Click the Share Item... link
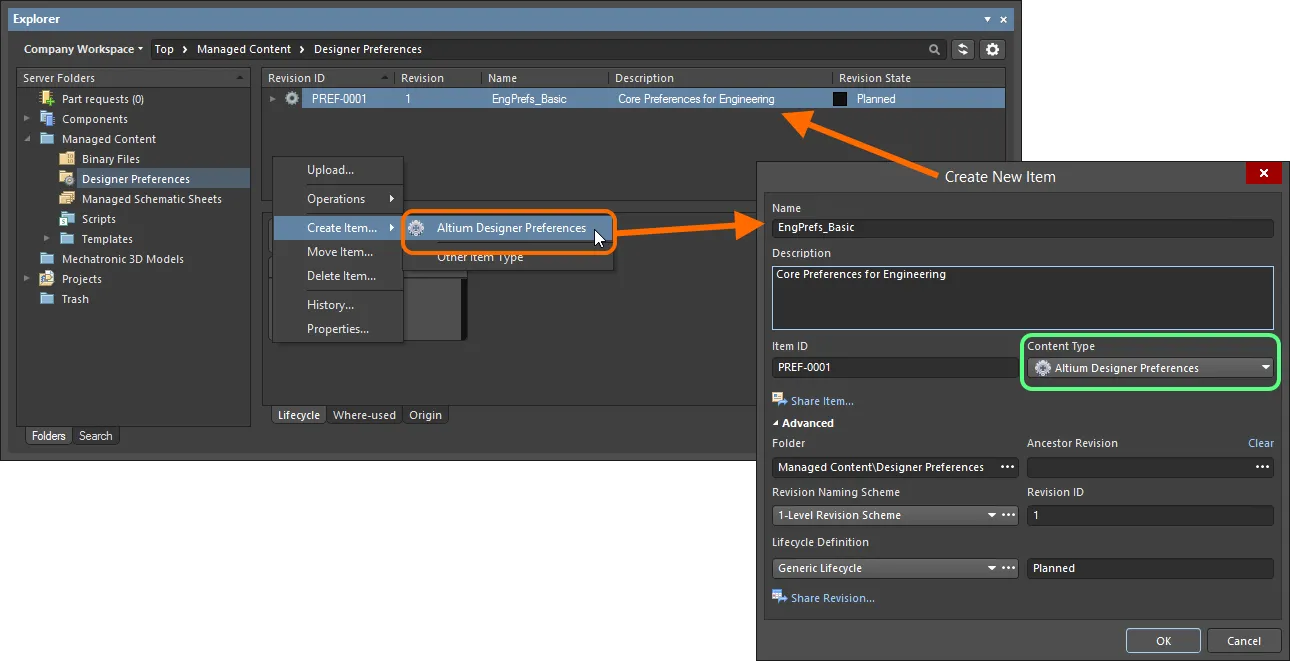The image size is (1290, 661). tap(822, 401)
